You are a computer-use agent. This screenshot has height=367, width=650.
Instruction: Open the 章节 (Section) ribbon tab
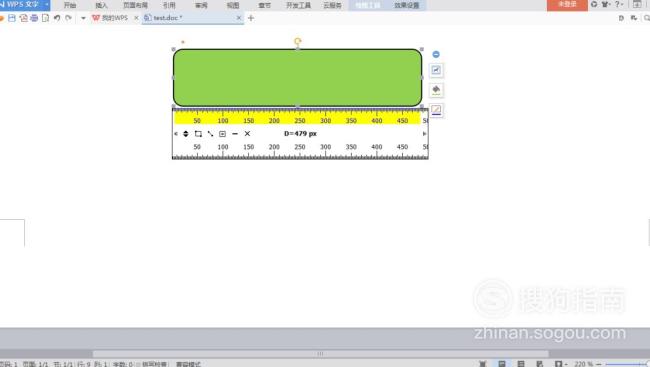pyautogui.click(x=264, y=5)
